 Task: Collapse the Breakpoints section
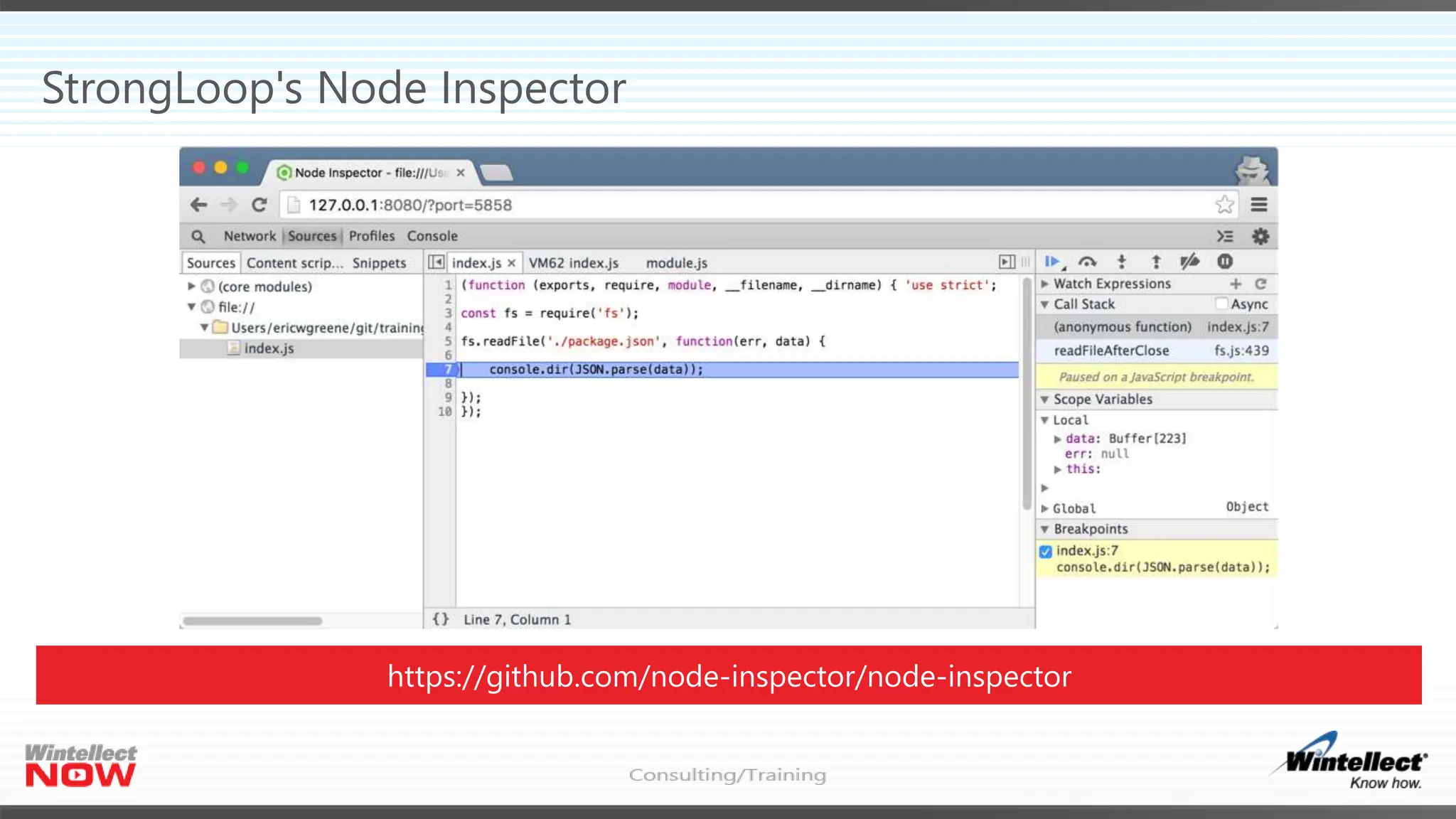(1044, 529)
